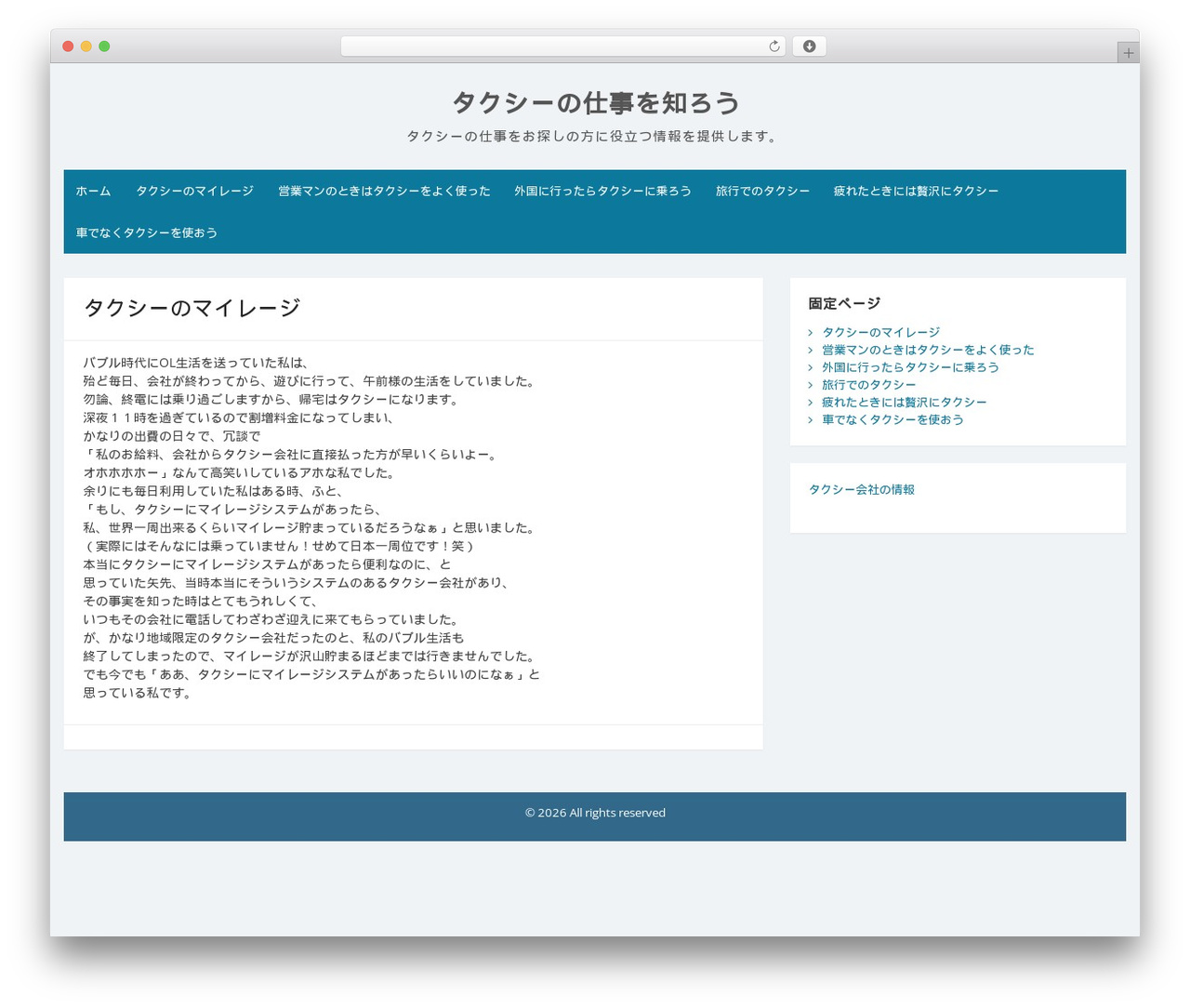The image size is (1190, 1008).
Task: Open 疲れたときには贅沢にタクシー in the navigation bar
Action: click(x=916, y=191)
